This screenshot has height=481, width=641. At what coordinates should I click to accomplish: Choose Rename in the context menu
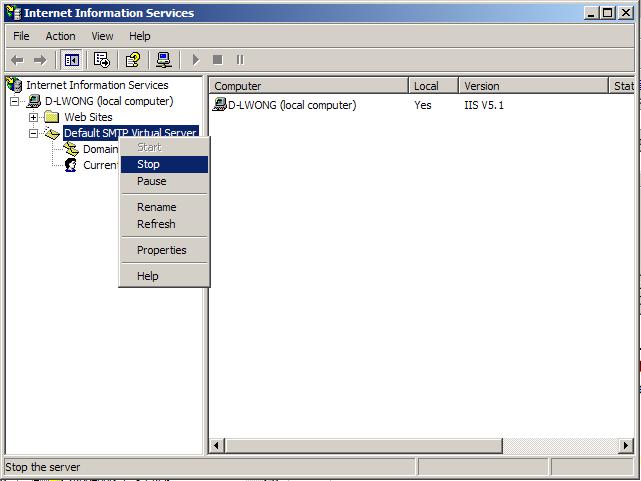click(164, 207)
